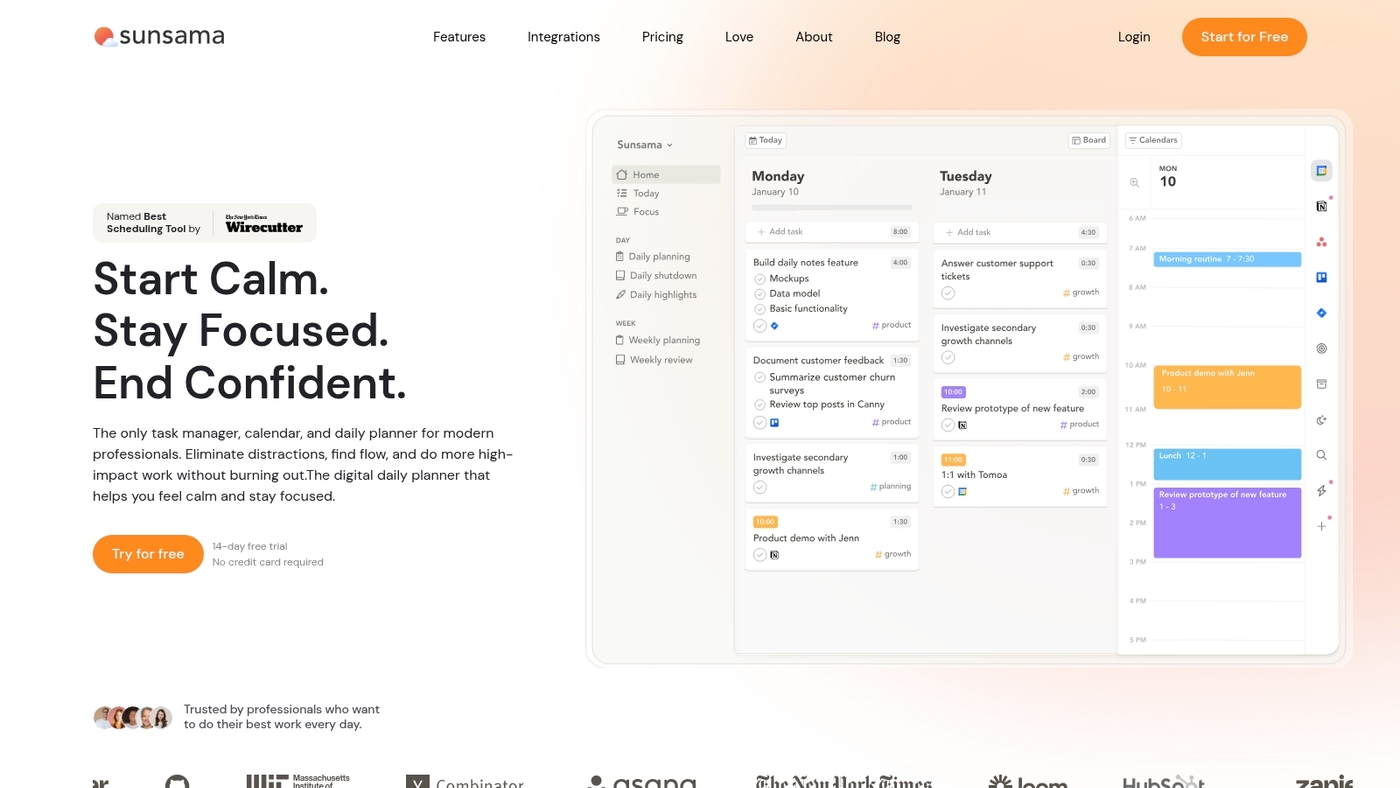This screenshot has height=788, width=1400.
Task: Click Monday's progress bar
Action: 831,206
